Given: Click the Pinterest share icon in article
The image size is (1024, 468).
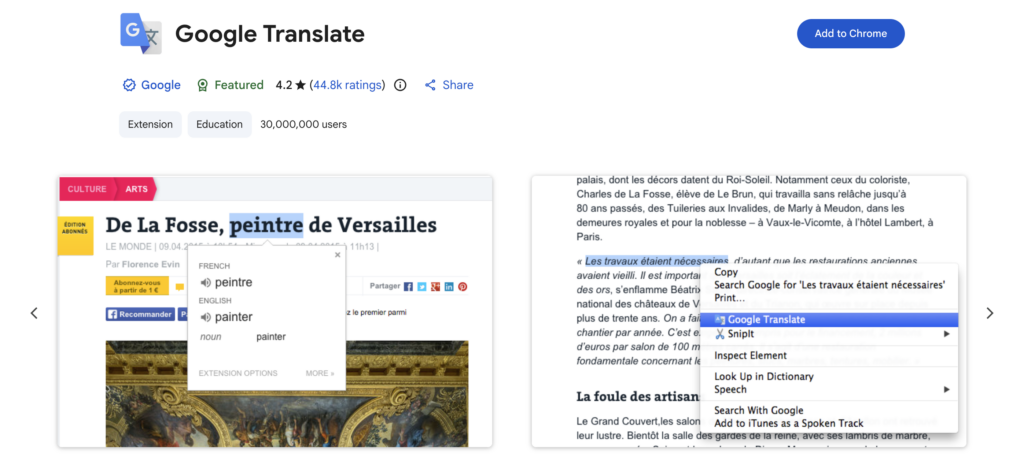Looking at the screenshot, I should 462,287.
